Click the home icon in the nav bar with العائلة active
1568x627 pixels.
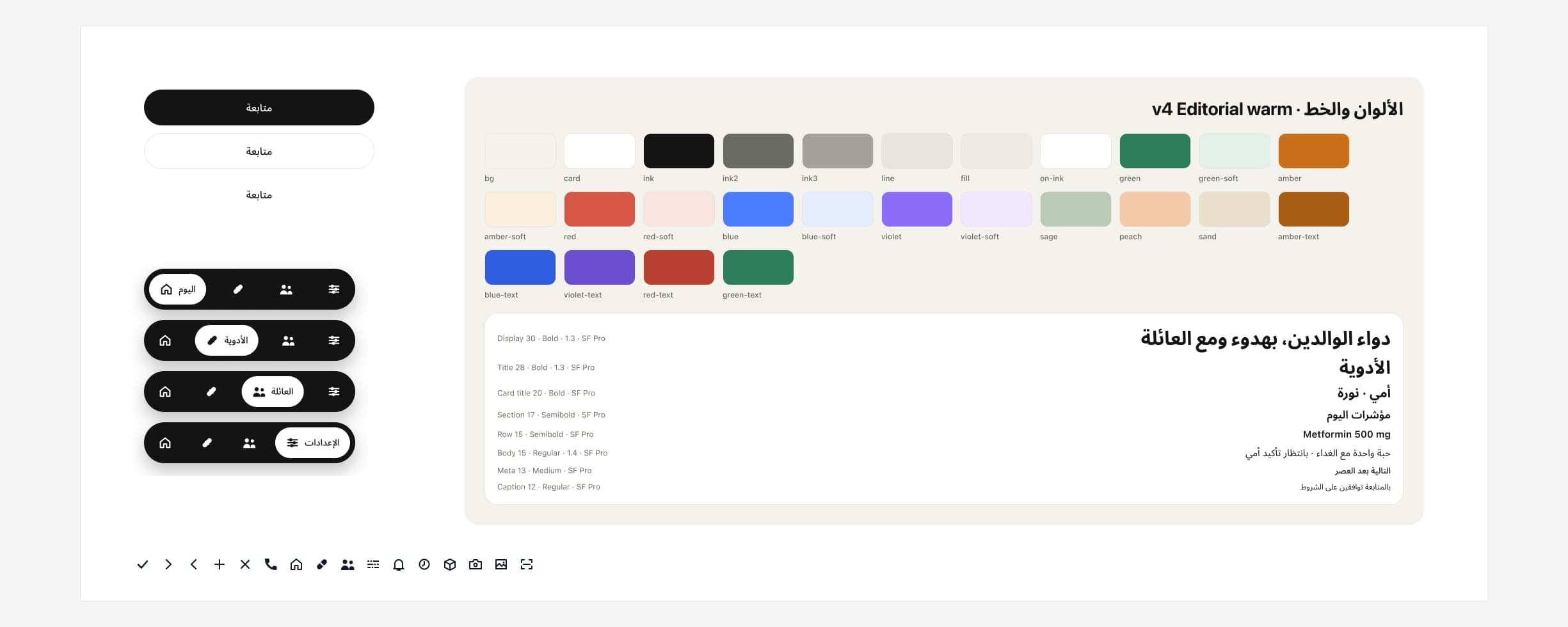point(165,392)
